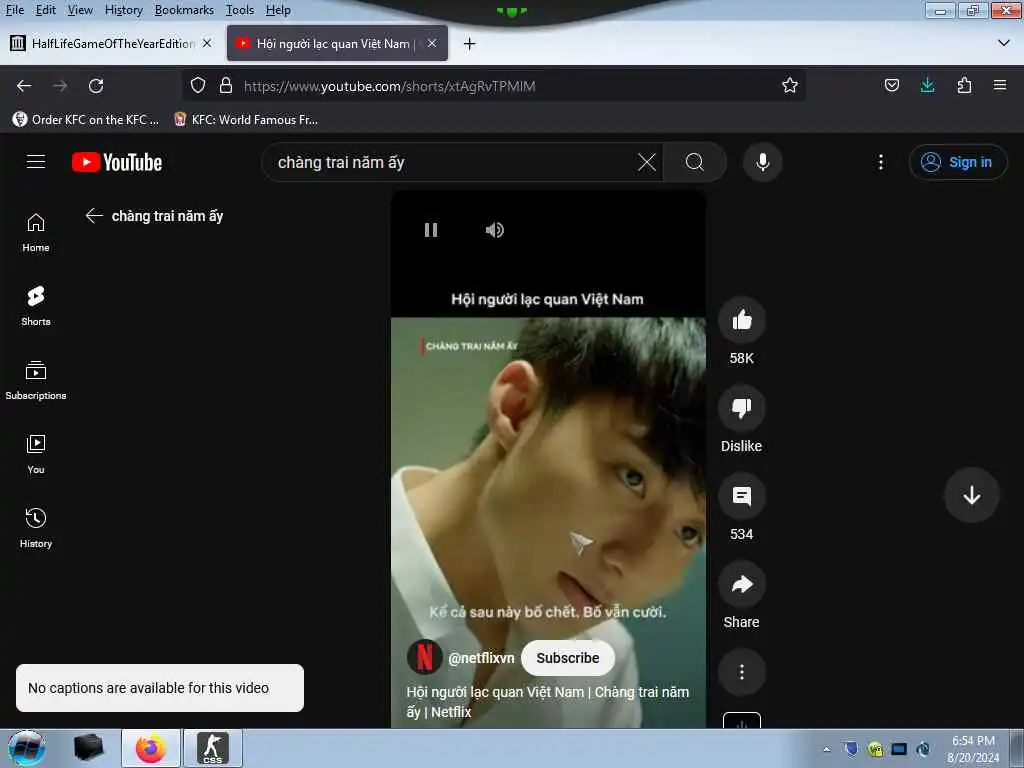Viewport: 1024px width, 768px height.
Task: Open KFC: World Famous bookmark
Action: pyautogui.click(x=246, y=120)
